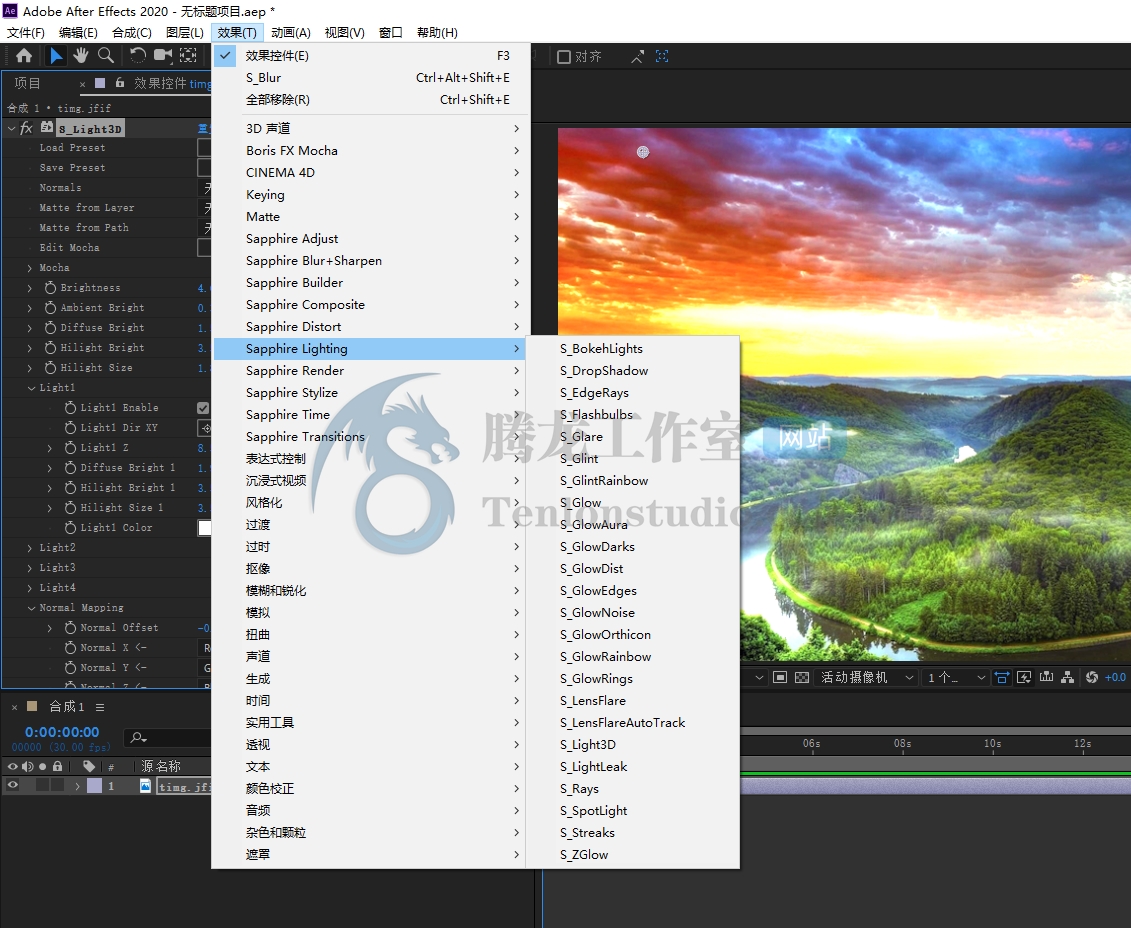This screenshot has height=928, width=1131.
Task: Click the timeline layer search field
Action: (x=167, y=738)
